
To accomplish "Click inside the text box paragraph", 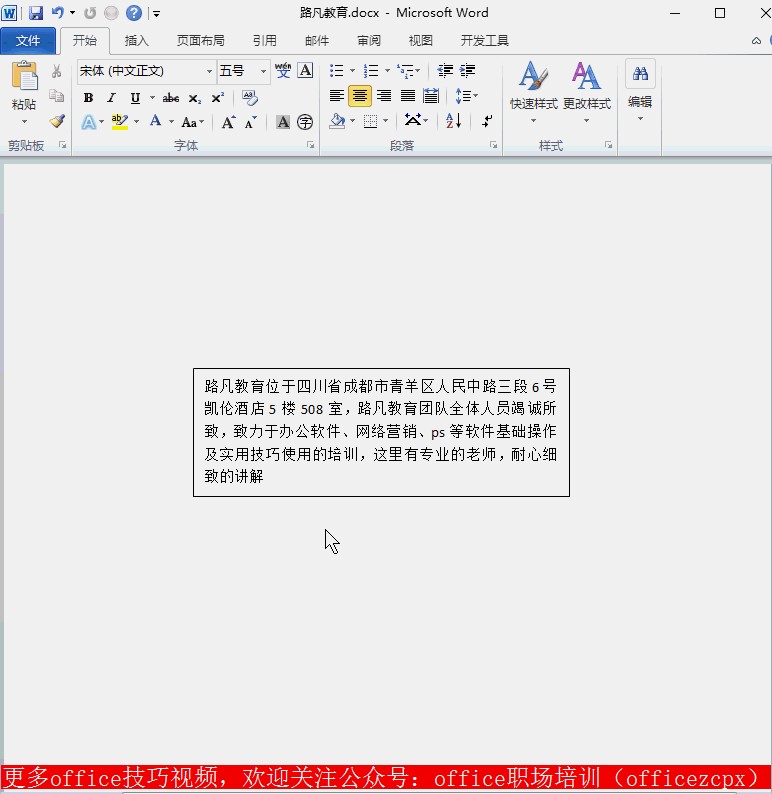I will (x=380, y=432).
